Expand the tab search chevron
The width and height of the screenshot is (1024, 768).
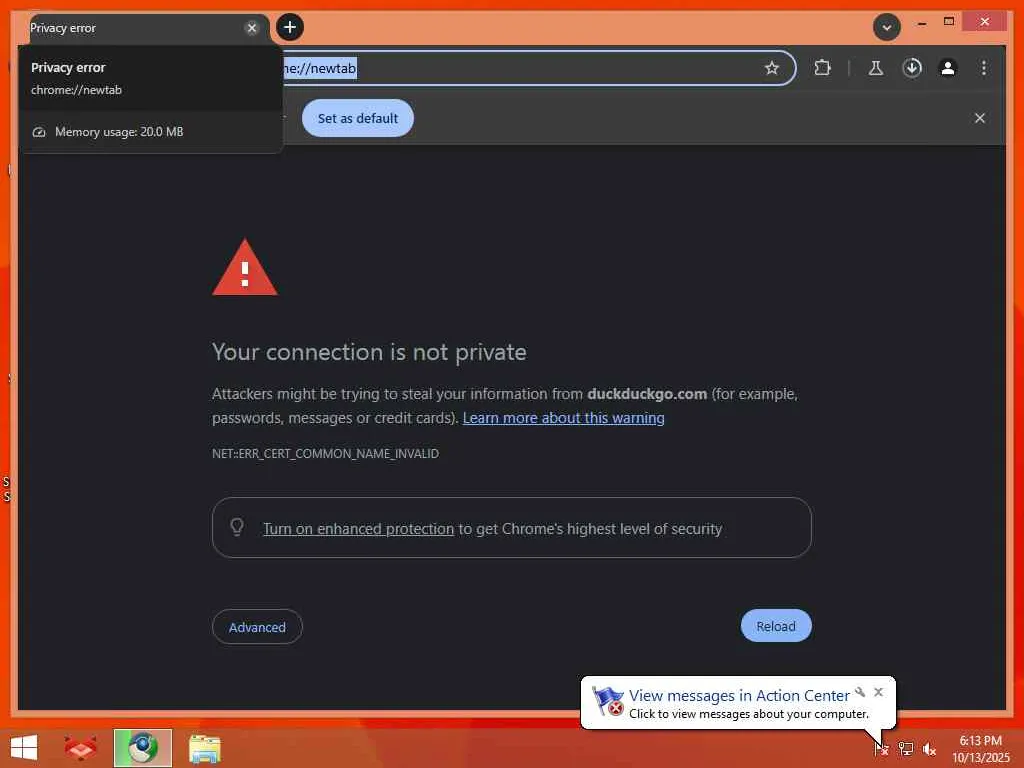[886, 27]
